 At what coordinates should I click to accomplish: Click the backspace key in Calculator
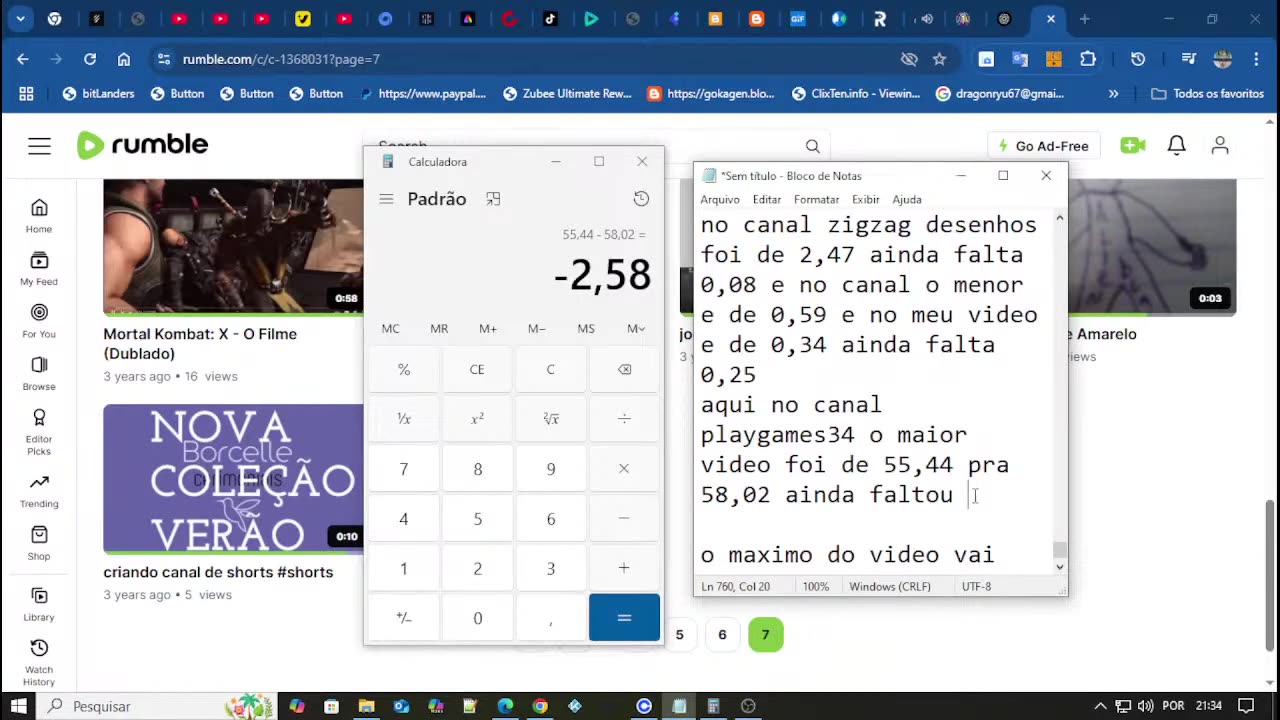coord(624,370)
